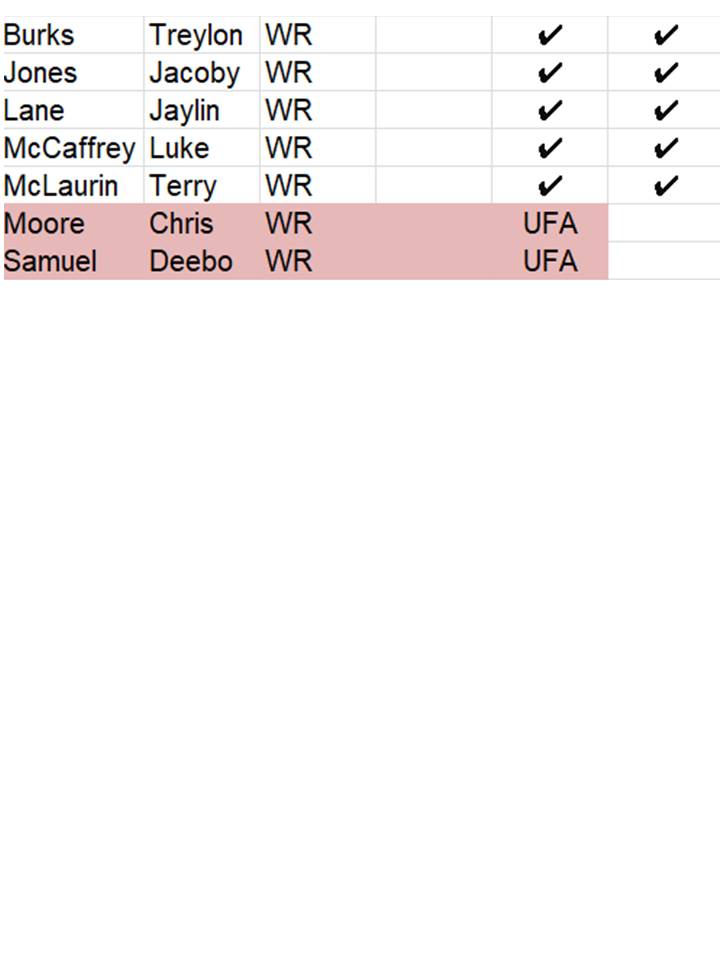This screenshot has height=960, width=720.
Task: Click the Luke first name cell
Action: pyautogui.click(x=180, y=149)
